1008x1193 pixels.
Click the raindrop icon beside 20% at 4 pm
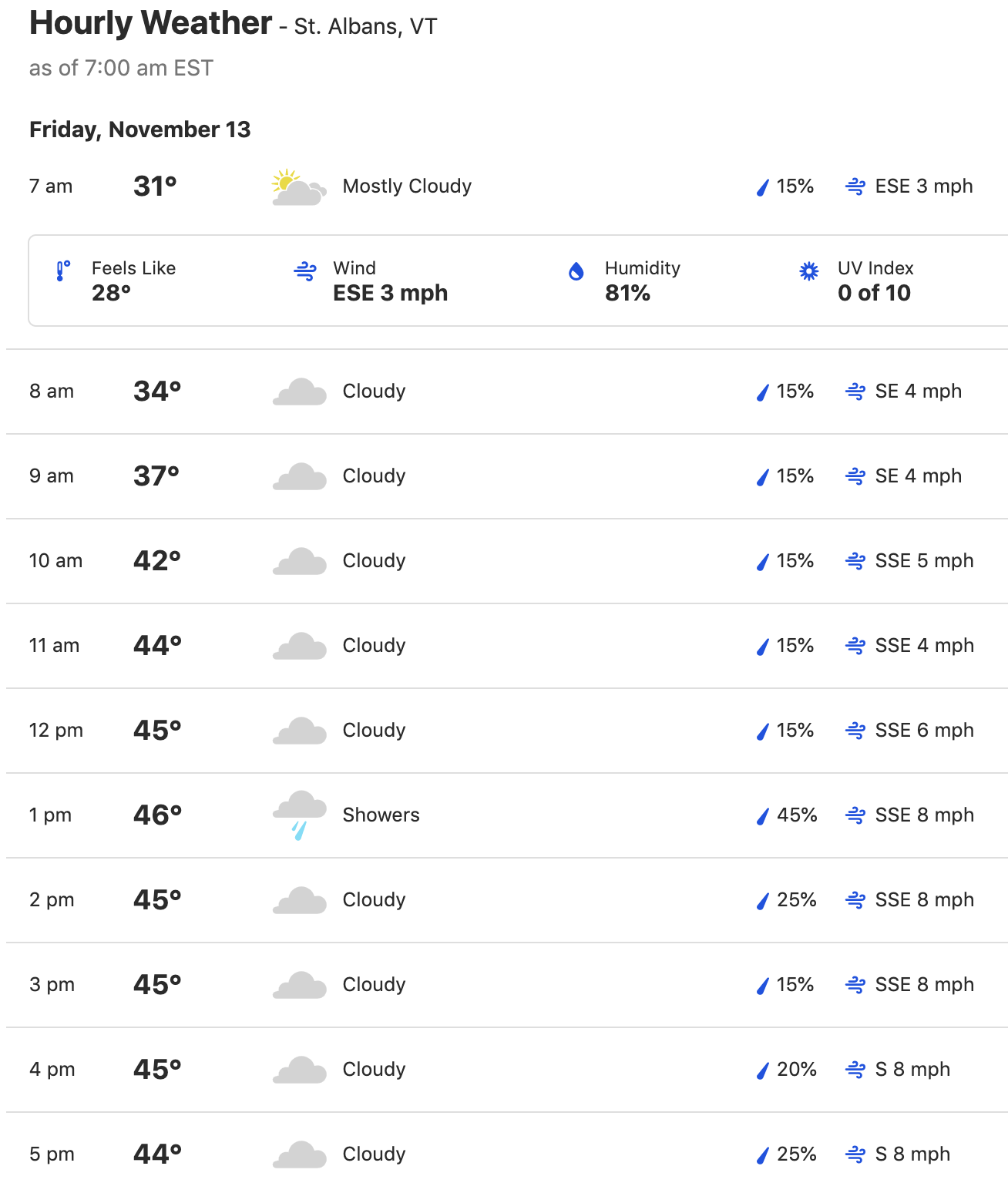(763, 1070)
